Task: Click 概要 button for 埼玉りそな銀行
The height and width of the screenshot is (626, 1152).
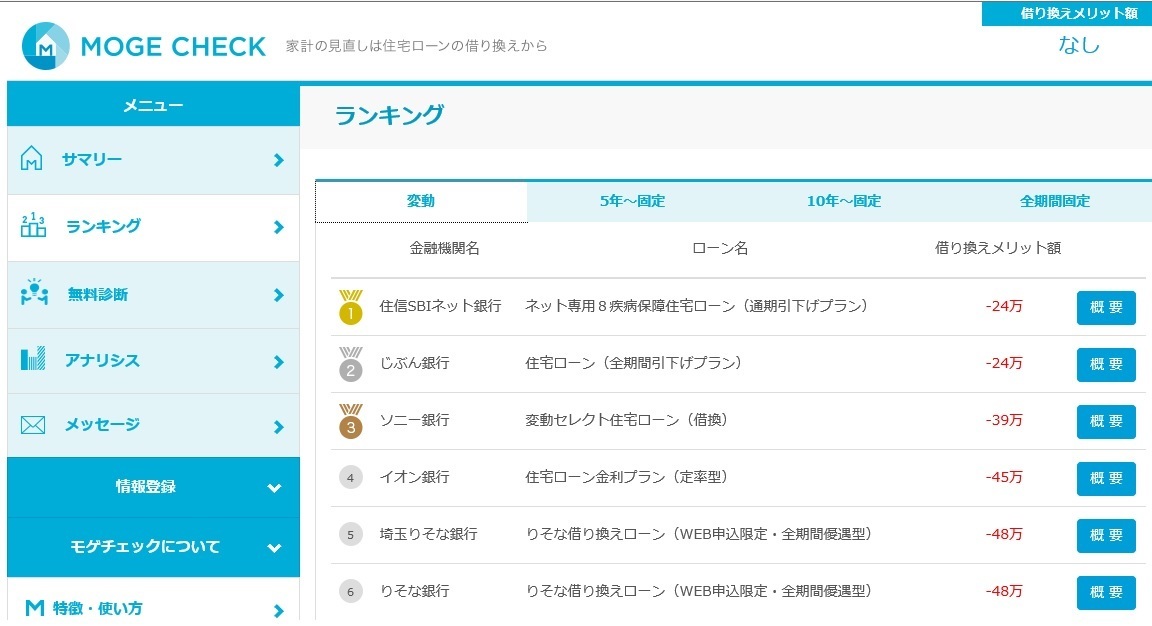Action: coord(1106,535)
